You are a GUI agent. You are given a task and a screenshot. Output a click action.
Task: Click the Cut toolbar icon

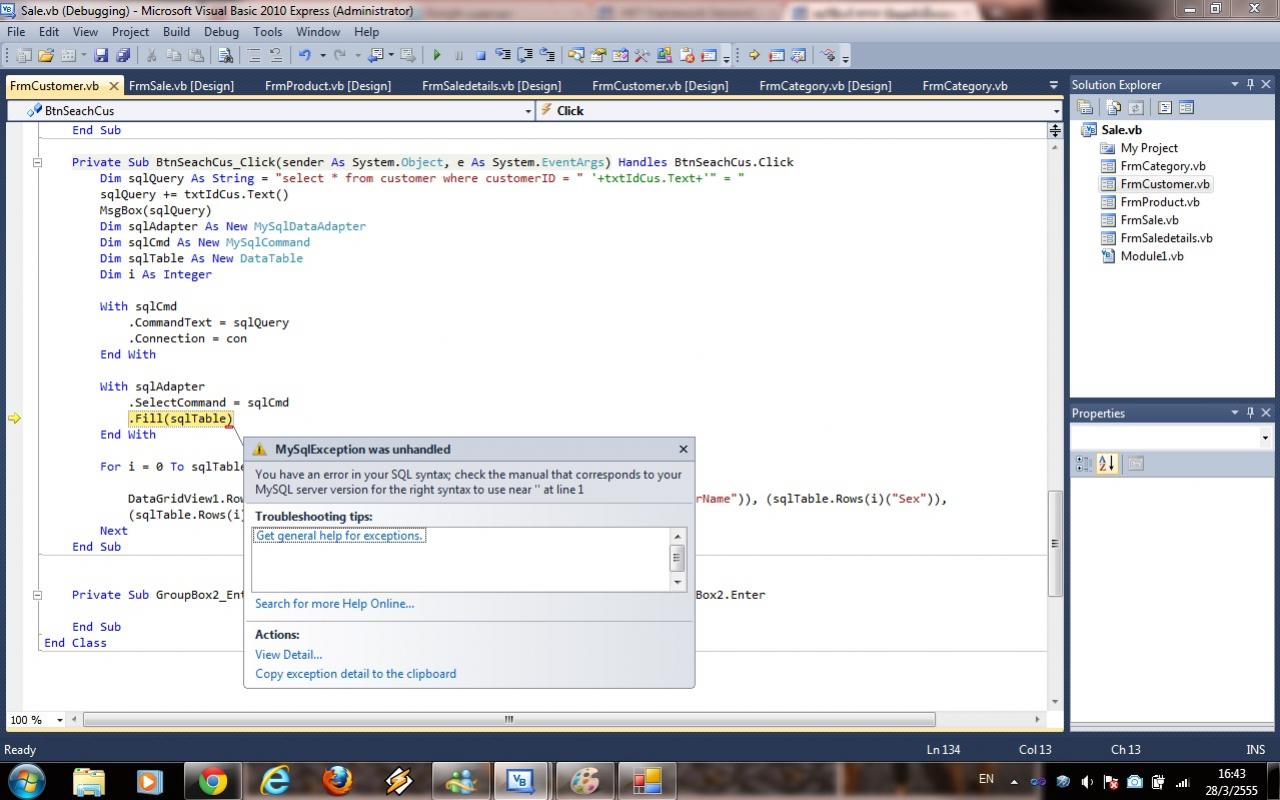151,55
